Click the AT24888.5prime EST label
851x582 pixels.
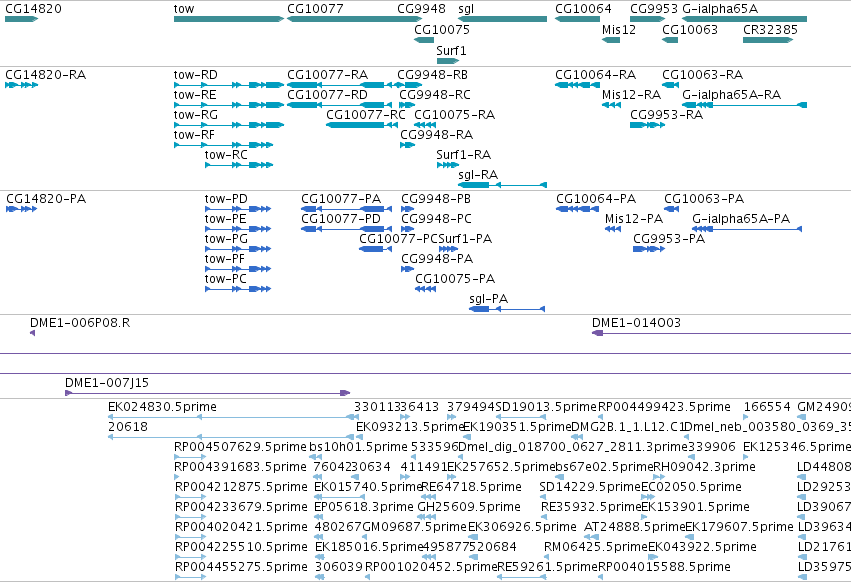634,527
